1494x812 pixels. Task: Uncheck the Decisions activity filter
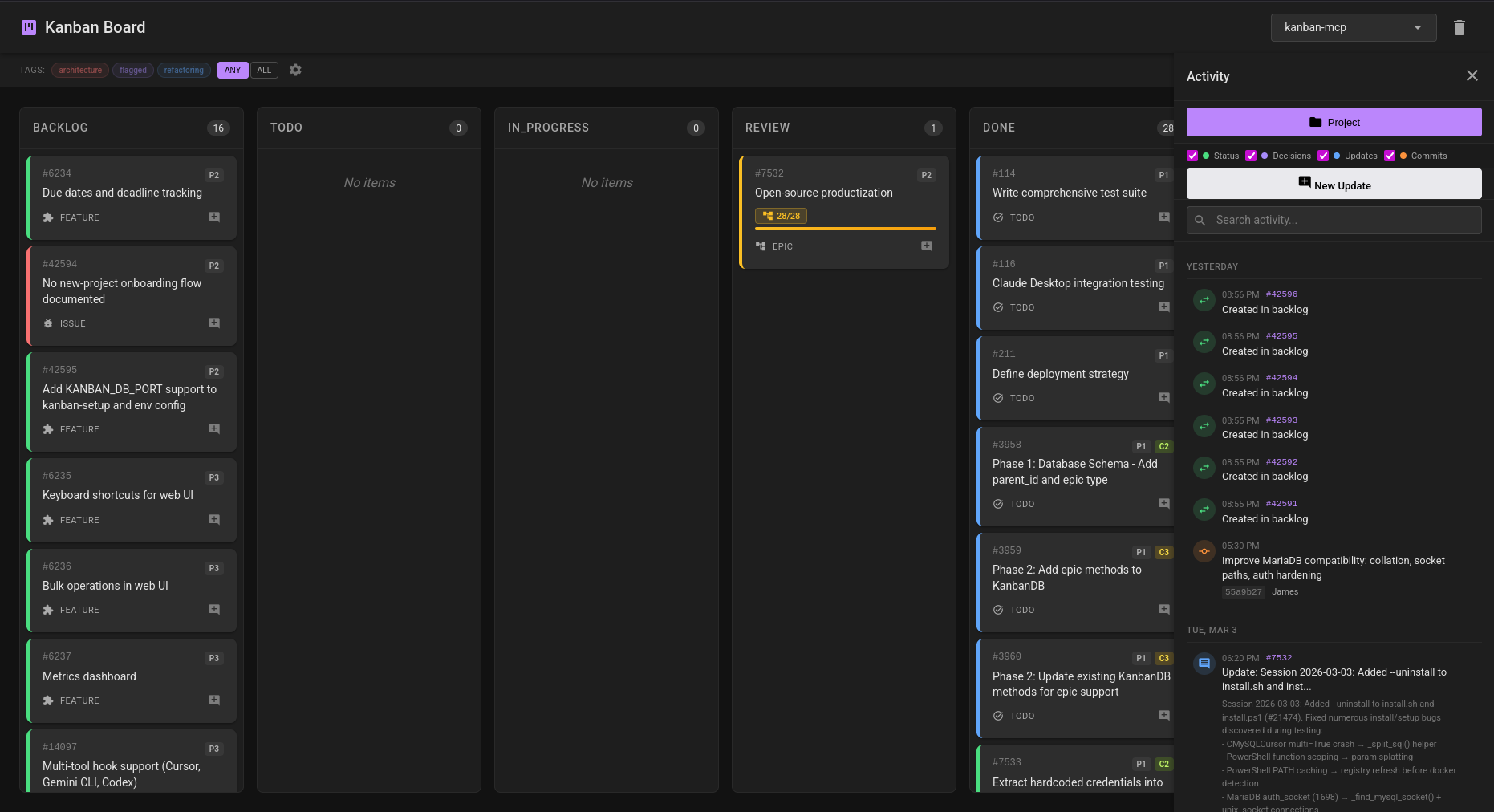pos(1251,156)
